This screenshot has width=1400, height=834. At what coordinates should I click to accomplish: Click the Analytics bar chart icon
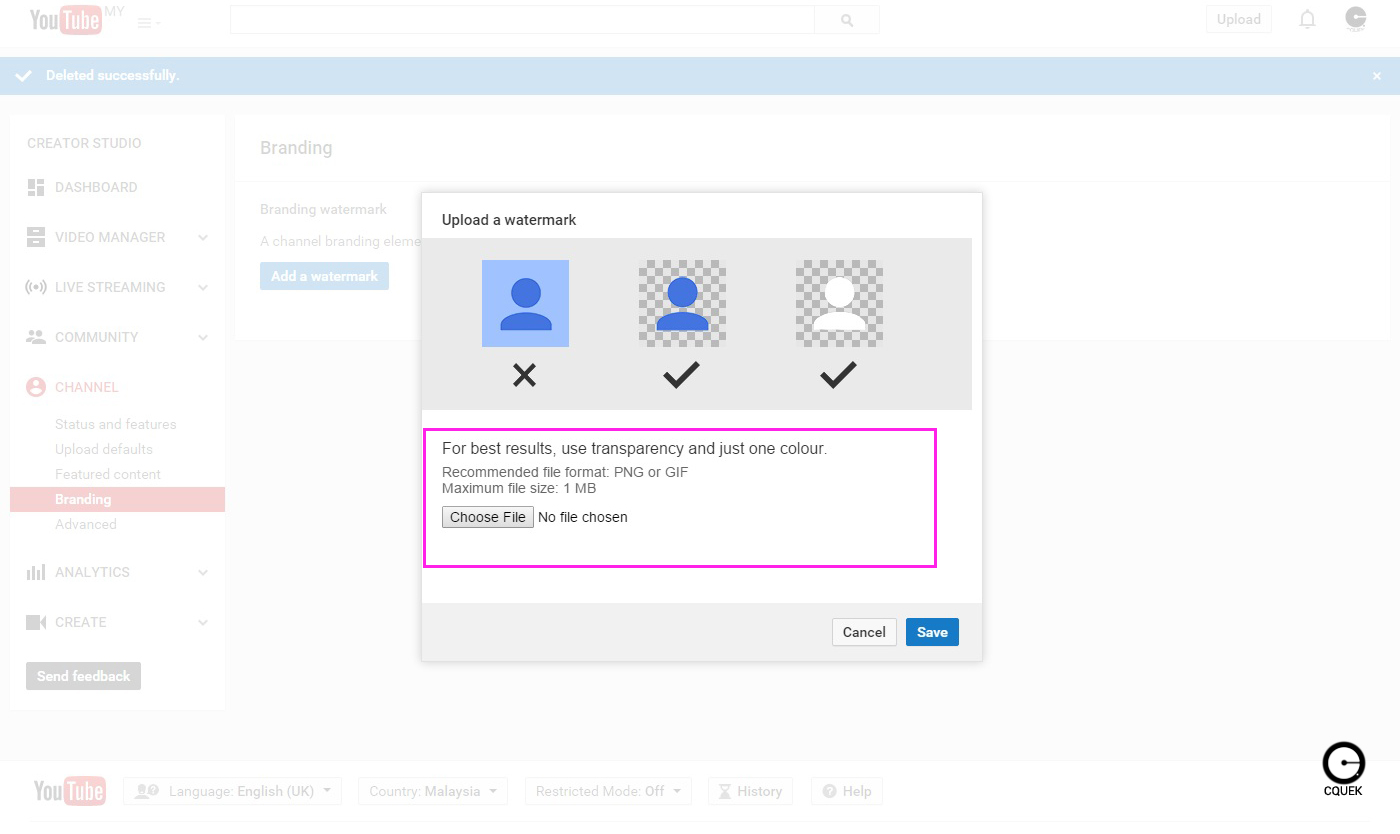36,572
